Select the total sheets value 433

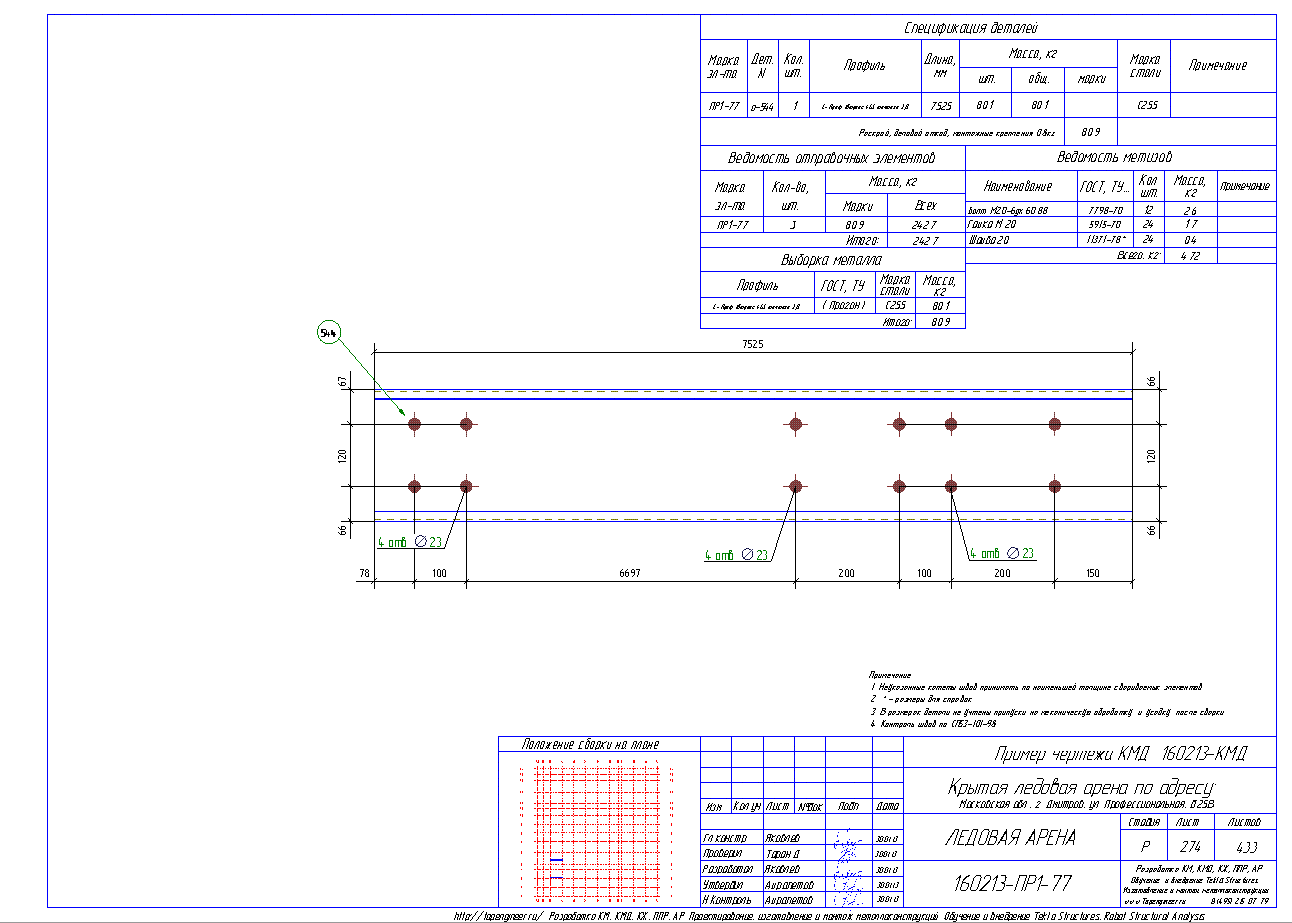(1245, 845)
